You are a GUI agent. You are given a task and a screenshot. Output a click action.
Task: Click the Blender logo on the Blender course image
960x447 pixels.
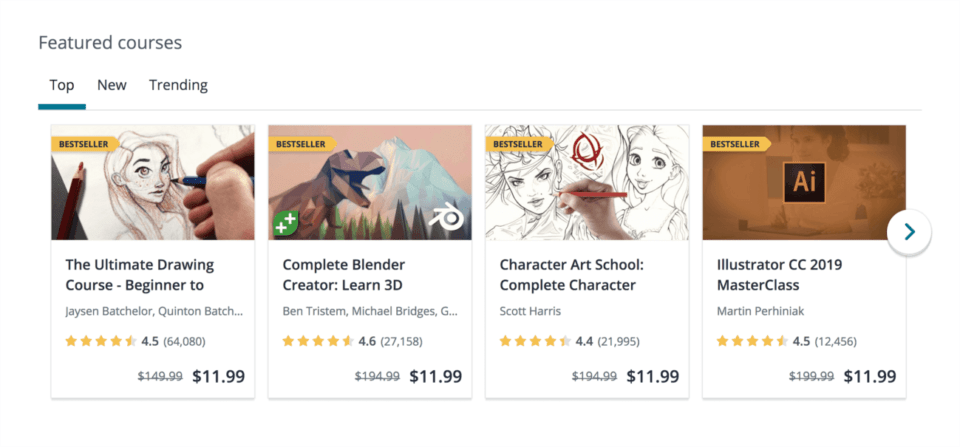(446, 219)
